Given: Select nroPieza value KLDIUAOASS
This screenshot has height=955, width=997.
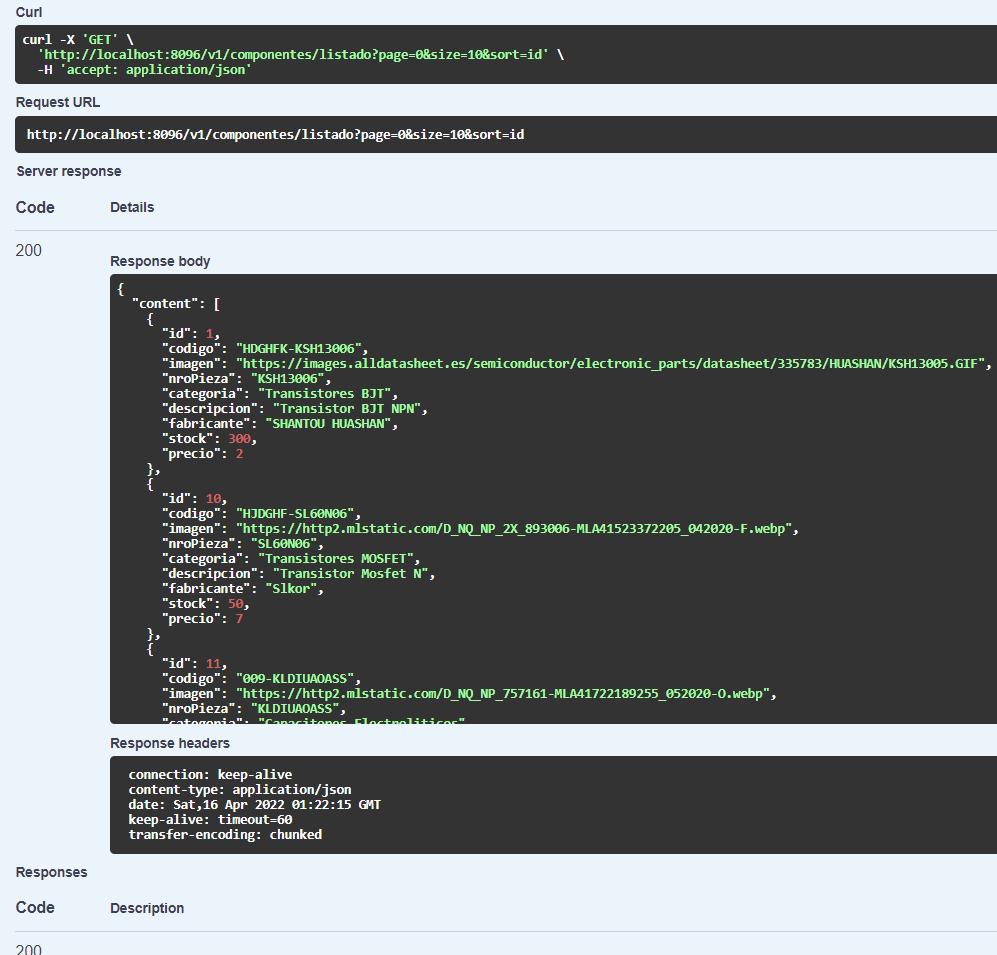Looking at the screenshot, I should click(x=295, y=709).
